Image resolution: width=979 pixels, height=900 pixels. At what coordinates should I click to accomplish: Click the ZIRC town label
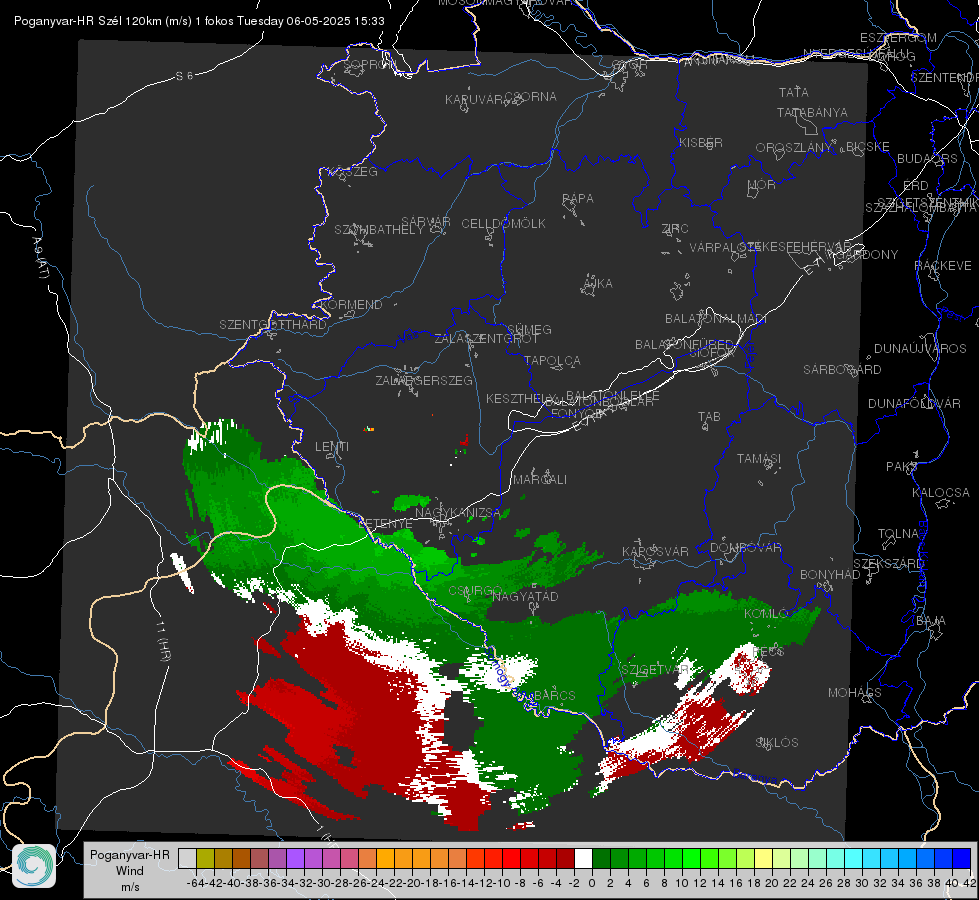click(675, 229)
